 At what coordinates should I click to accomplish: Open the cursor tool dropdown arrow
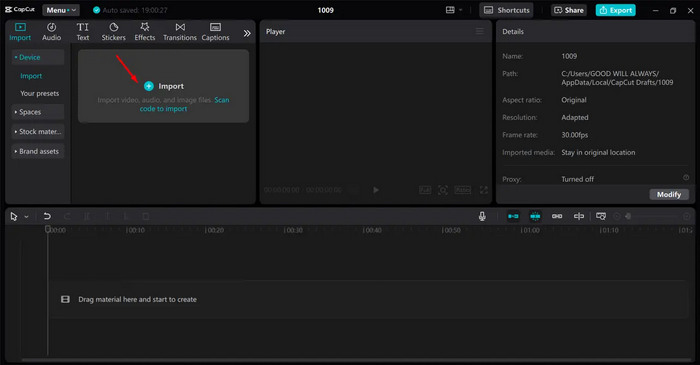(x=26, y=216)
